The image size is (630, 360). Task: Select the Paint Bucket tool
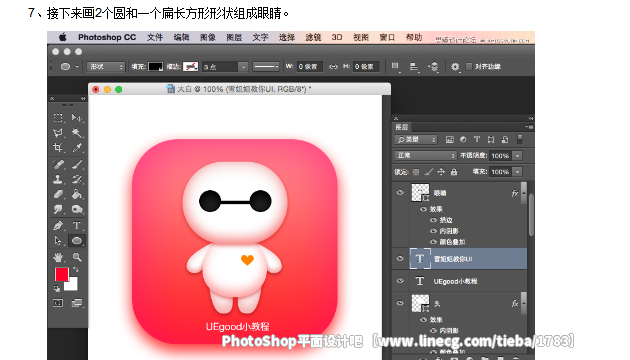[77, 194]
